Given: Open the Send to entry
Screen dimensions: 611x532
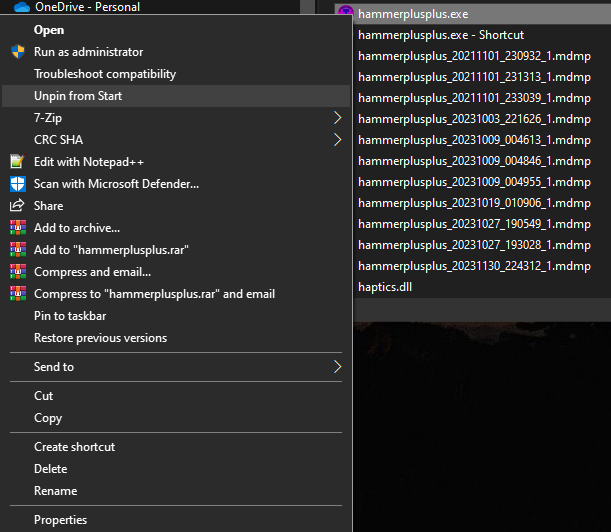Looking at the screenshot, I should [176, 367].
